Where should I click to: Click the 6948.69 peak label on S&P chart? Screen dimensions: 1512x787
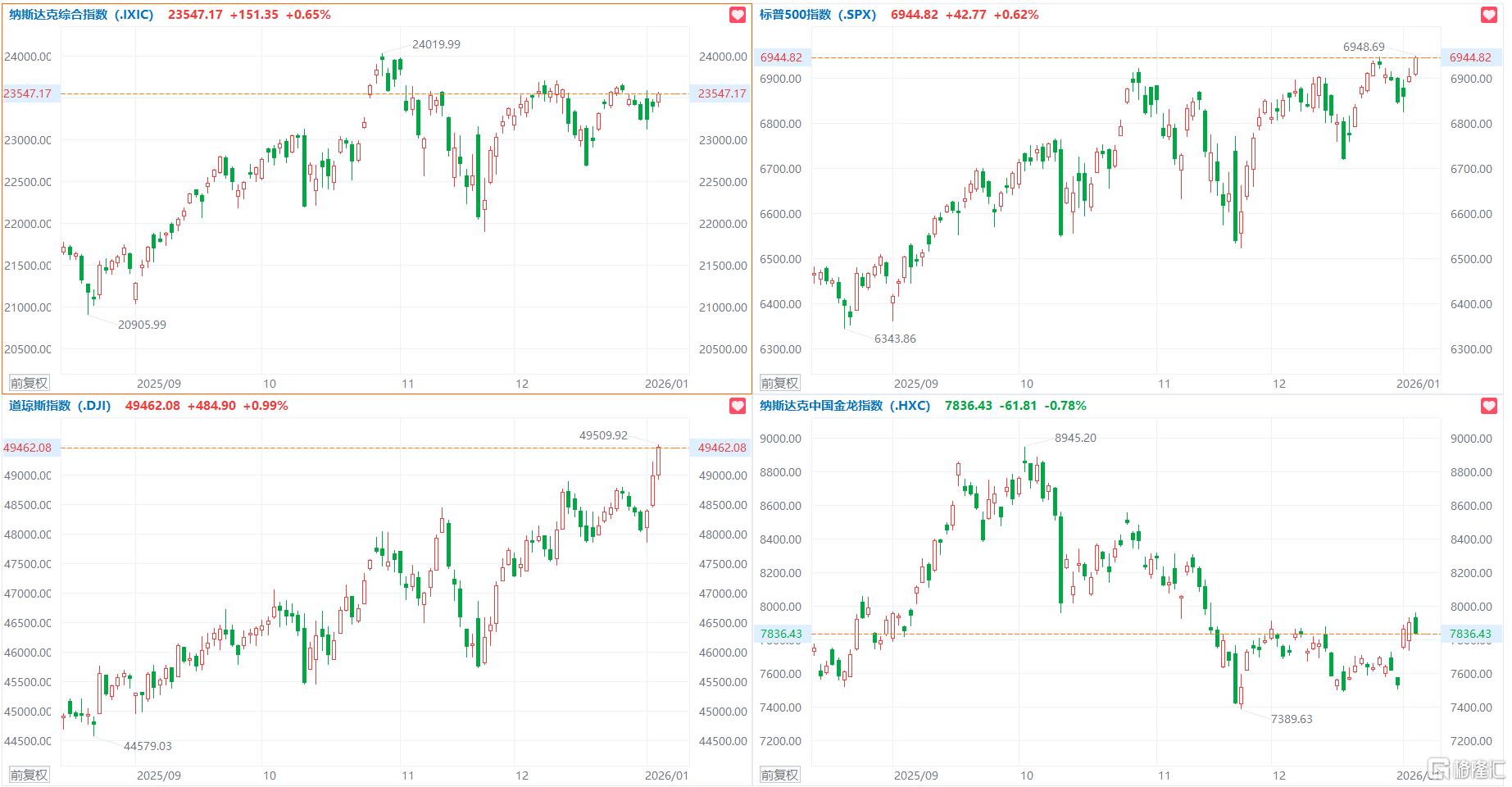1364,47
